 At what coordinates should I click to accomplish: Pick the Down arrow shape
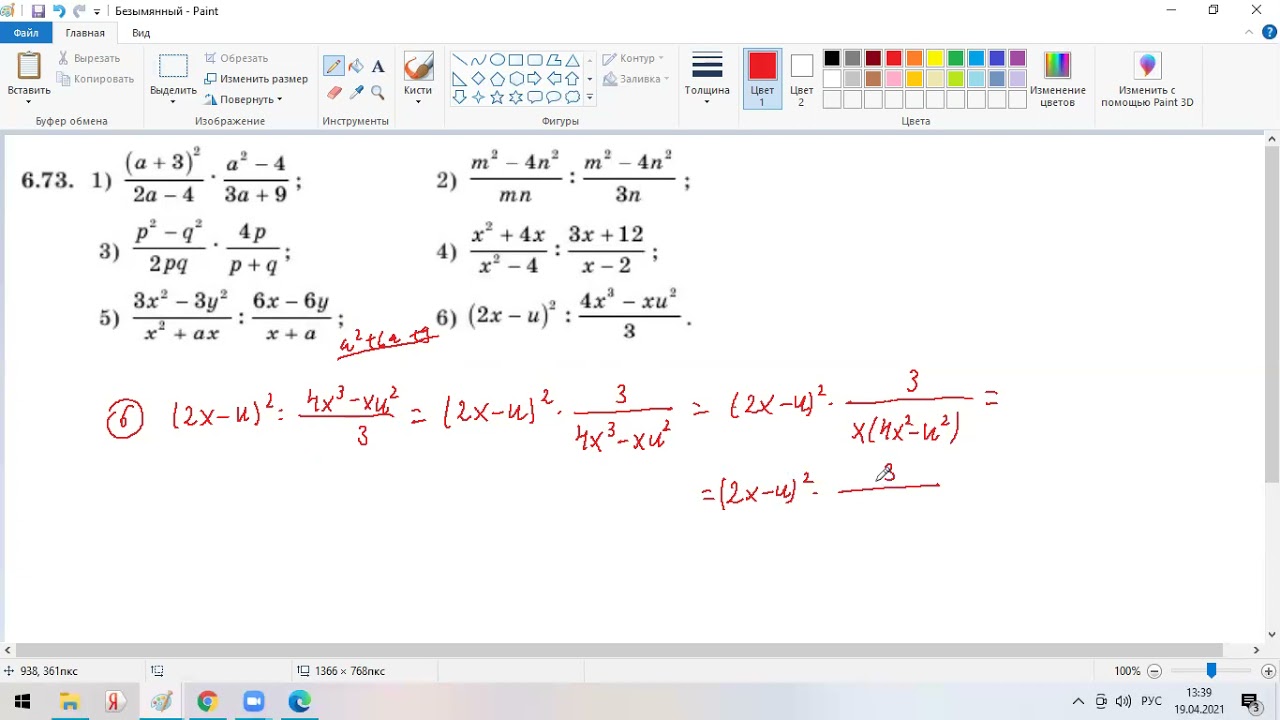click(459, 97)
